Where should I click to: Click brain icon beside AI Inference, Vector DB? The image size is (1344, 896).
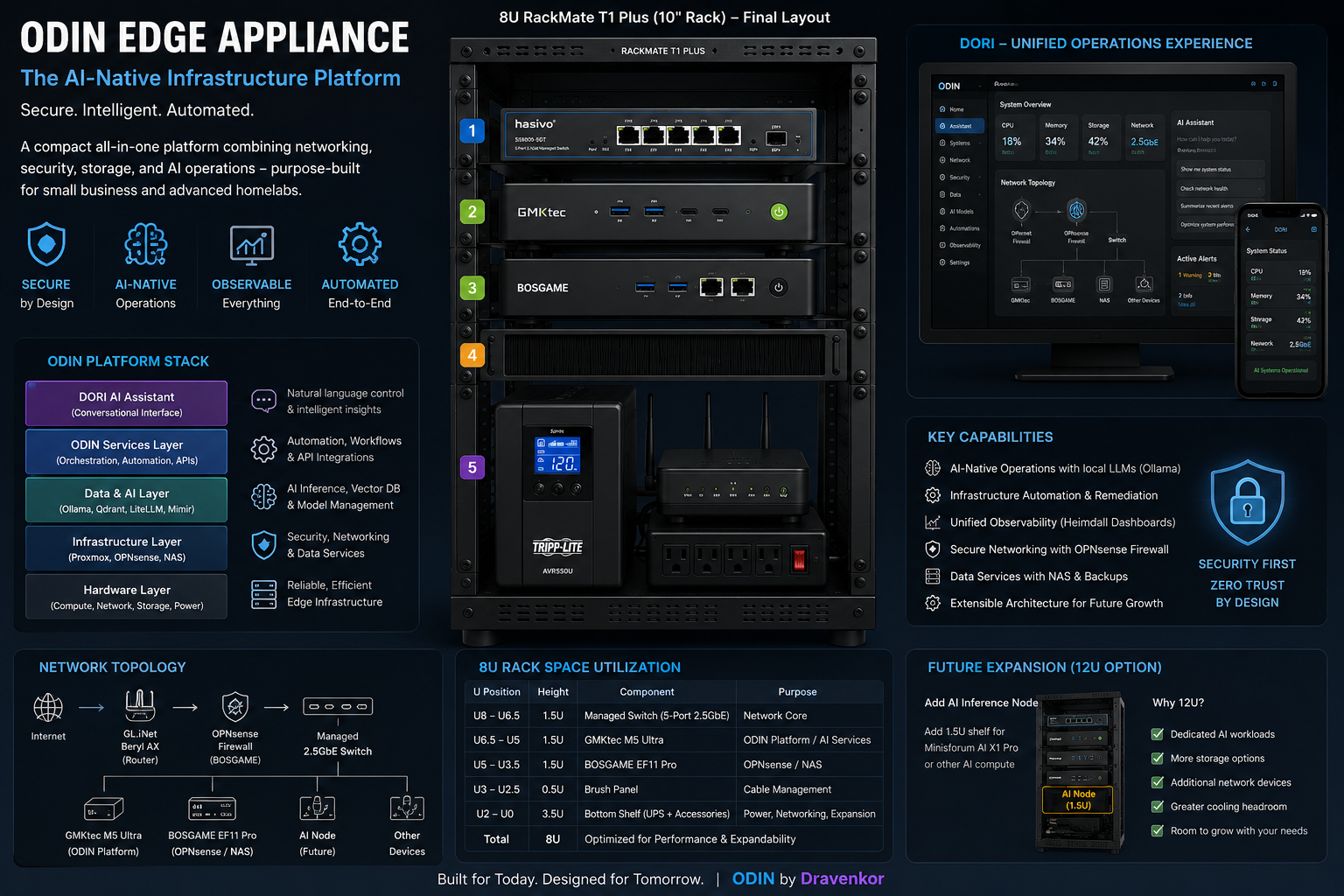point(263,497)
